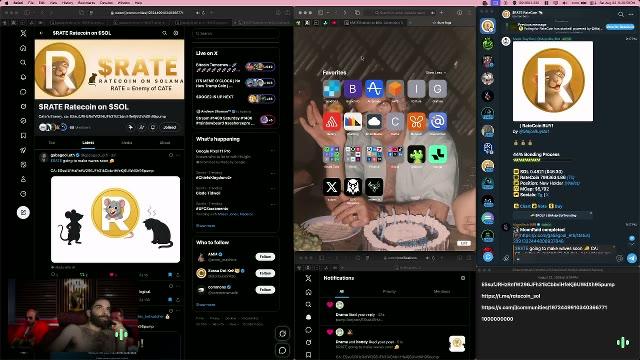This screenshot has width=640, height=360.
Task: Open the white owl favorite icon
Action: point(353,187)
